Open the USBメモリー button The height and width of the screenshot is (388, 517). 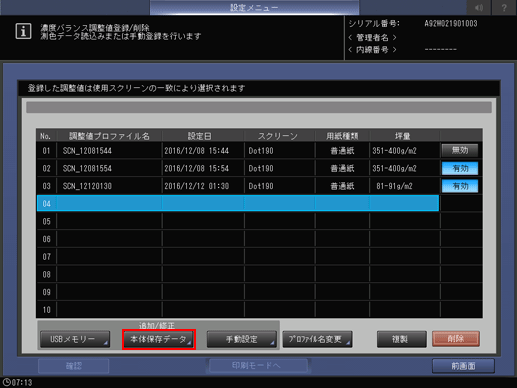(75, 339)
